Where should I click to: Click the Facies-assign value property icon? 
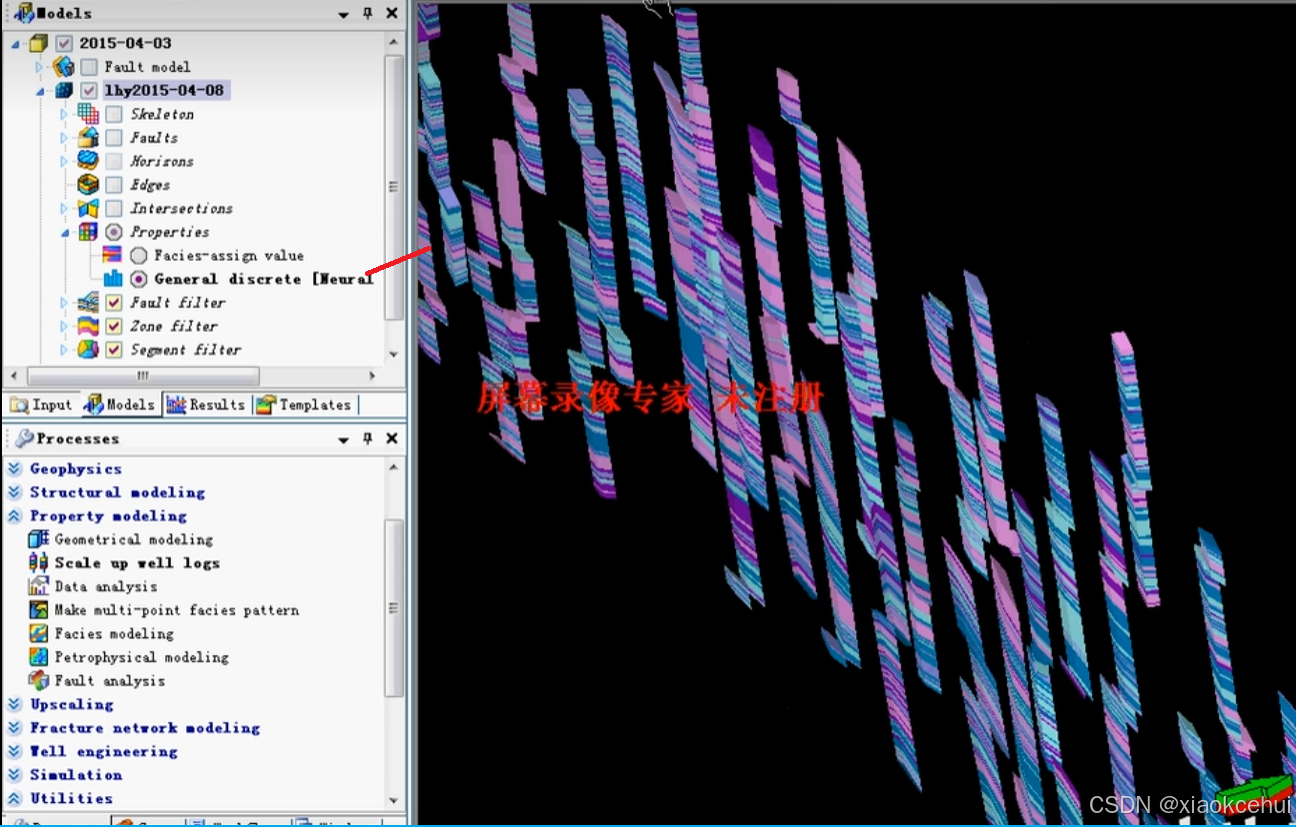pos(112,255)
